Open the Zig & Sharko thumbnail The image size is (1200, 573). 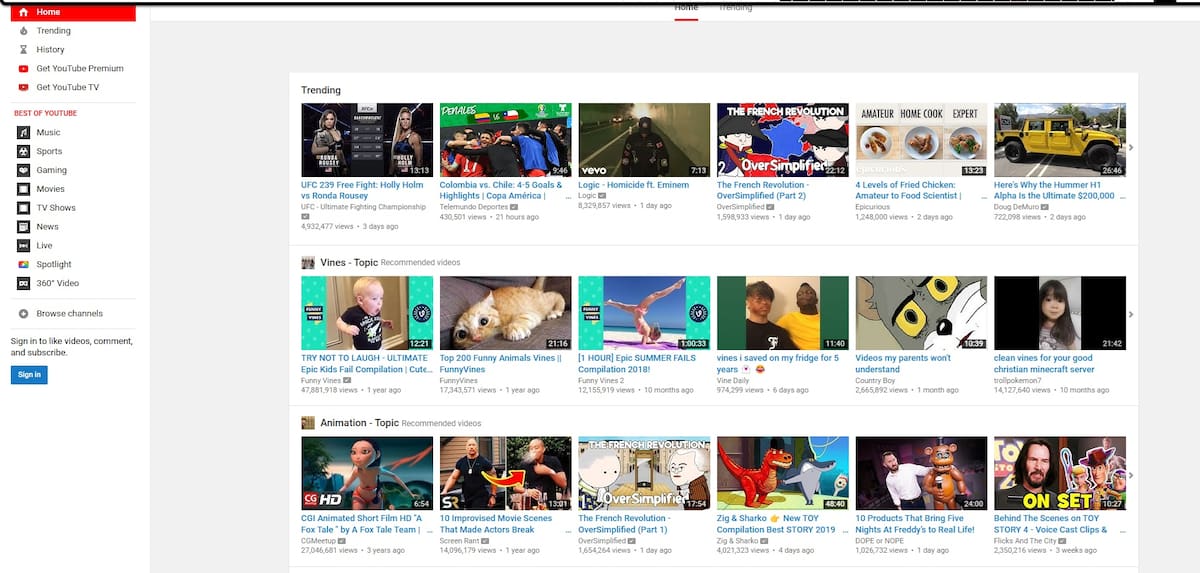pos(783,473)
